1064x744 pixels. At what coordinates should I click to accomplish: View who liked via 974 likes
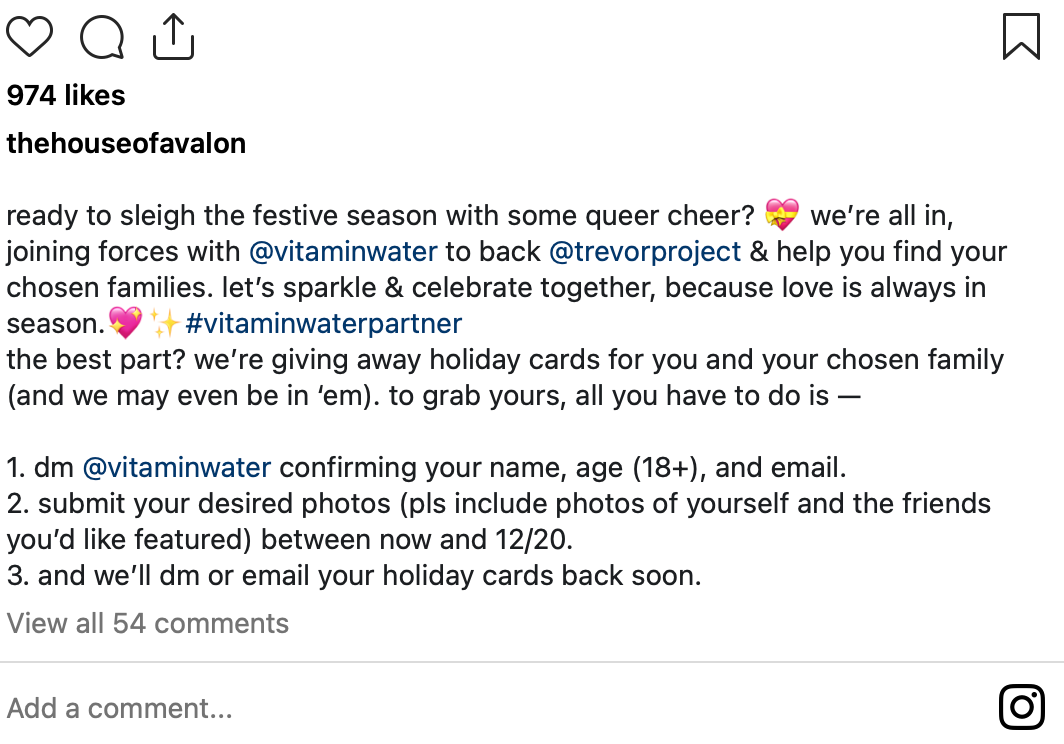click(x=66, y=95)
